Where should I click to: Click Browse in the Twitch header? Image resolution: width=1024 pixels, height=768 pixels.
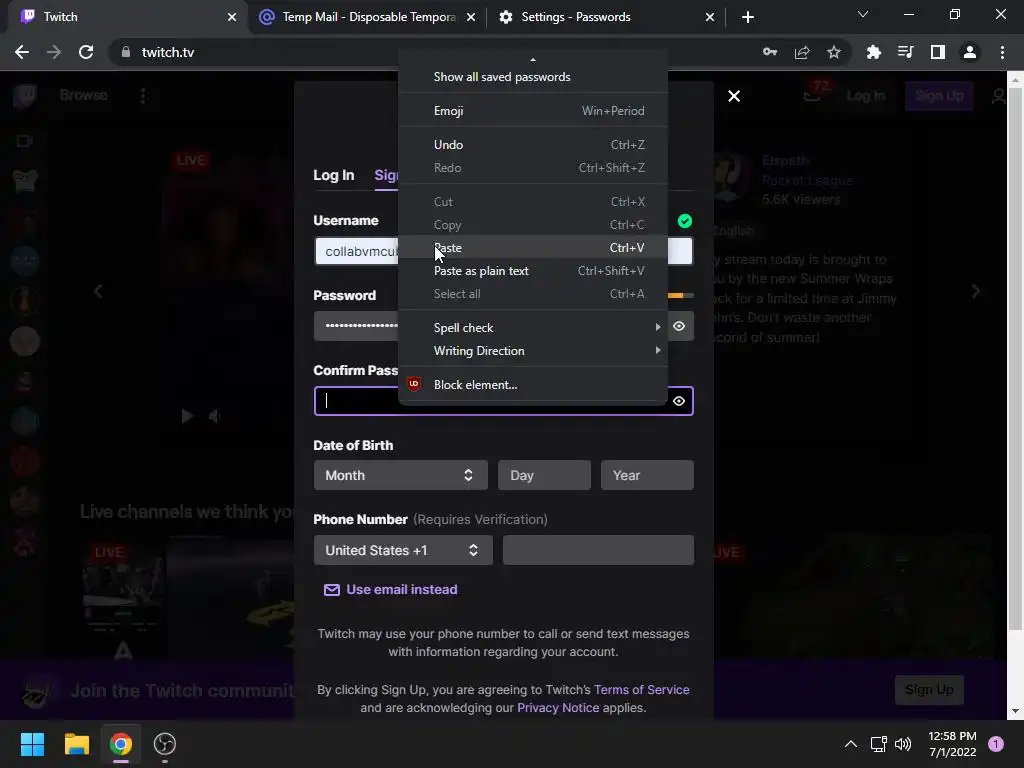point(84,95)
